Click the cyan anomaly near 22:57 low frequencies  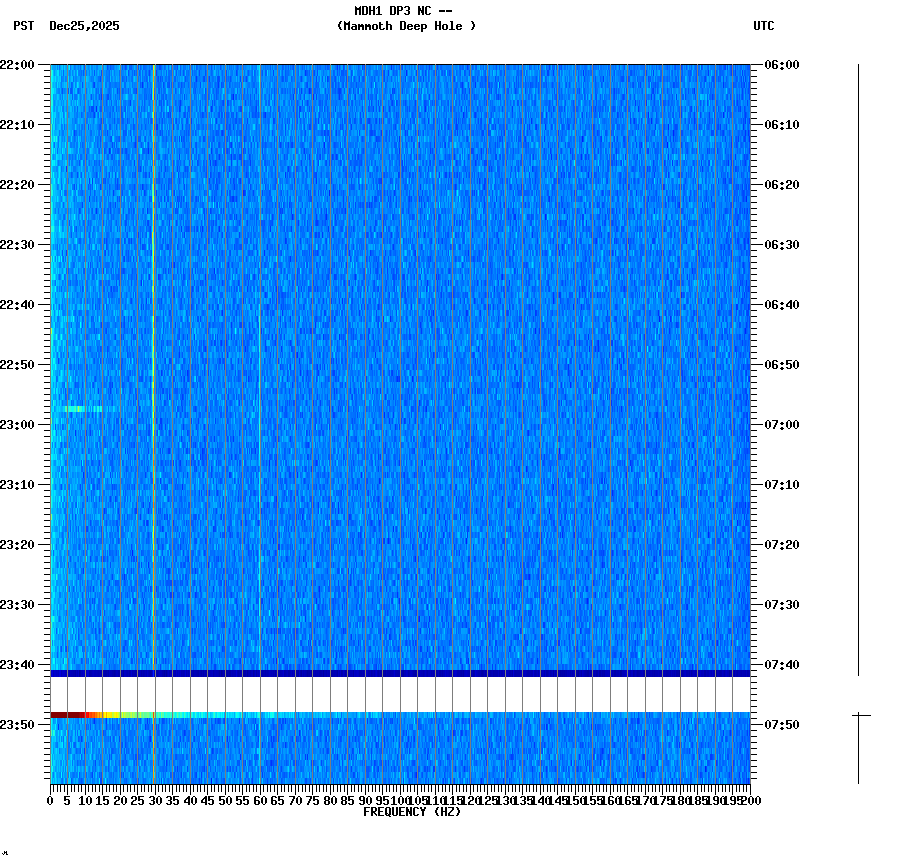point(80,408)
